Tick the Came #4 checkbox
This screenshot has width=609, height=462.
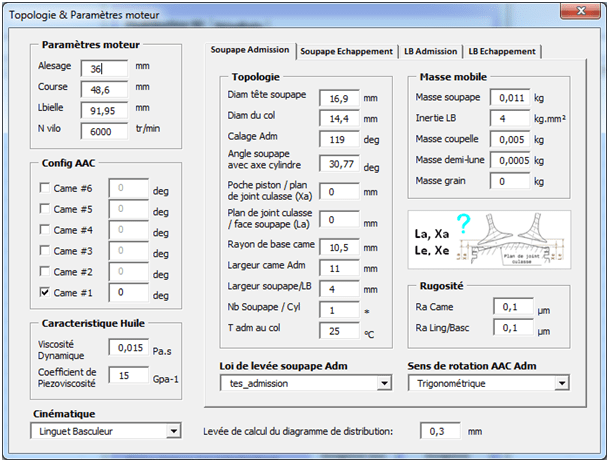click(x=44, y=230)
